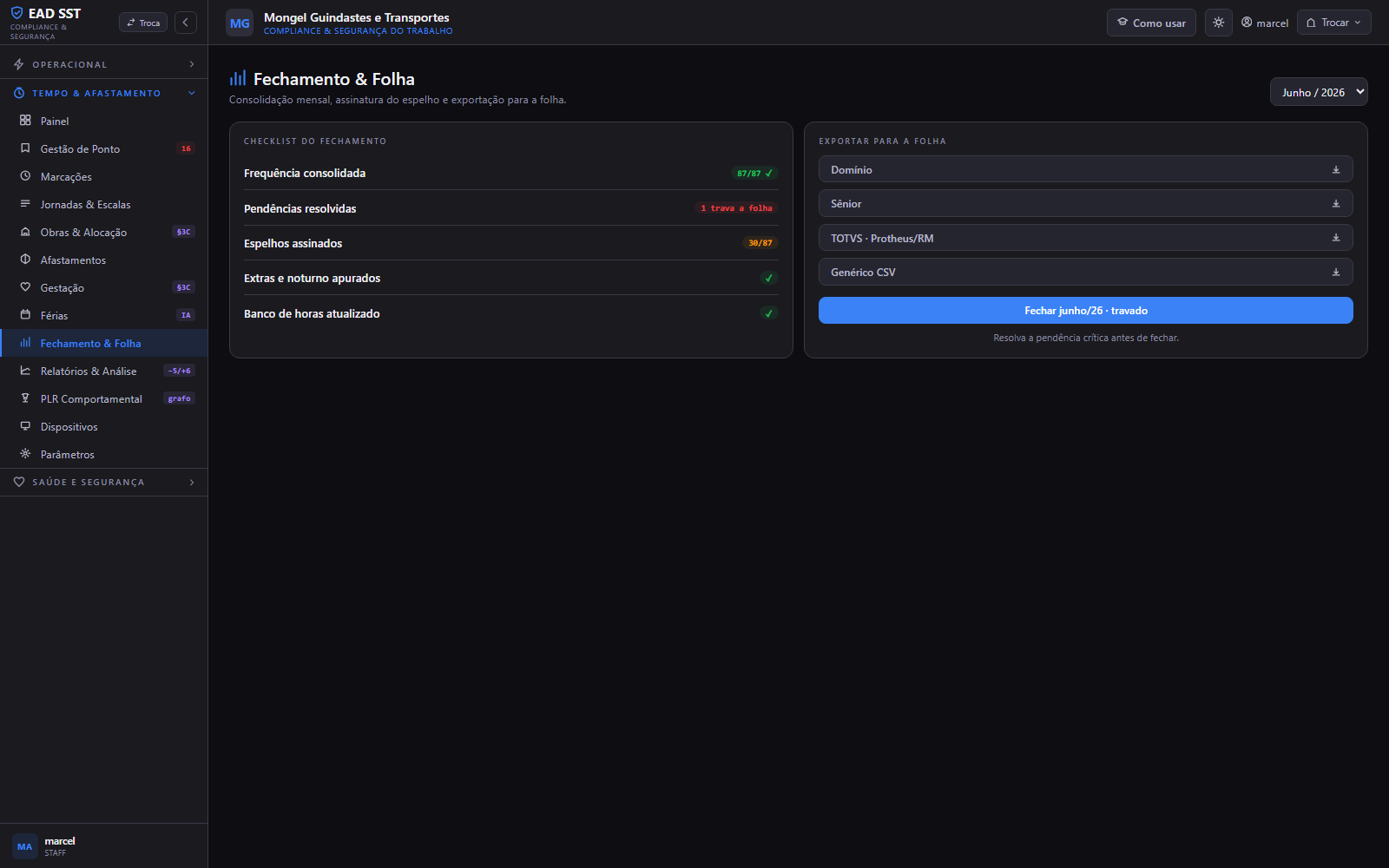This screenshot has height=868, width=1389.
Task: Open Férias in sidebar
Action: click(x=104, y=315)
